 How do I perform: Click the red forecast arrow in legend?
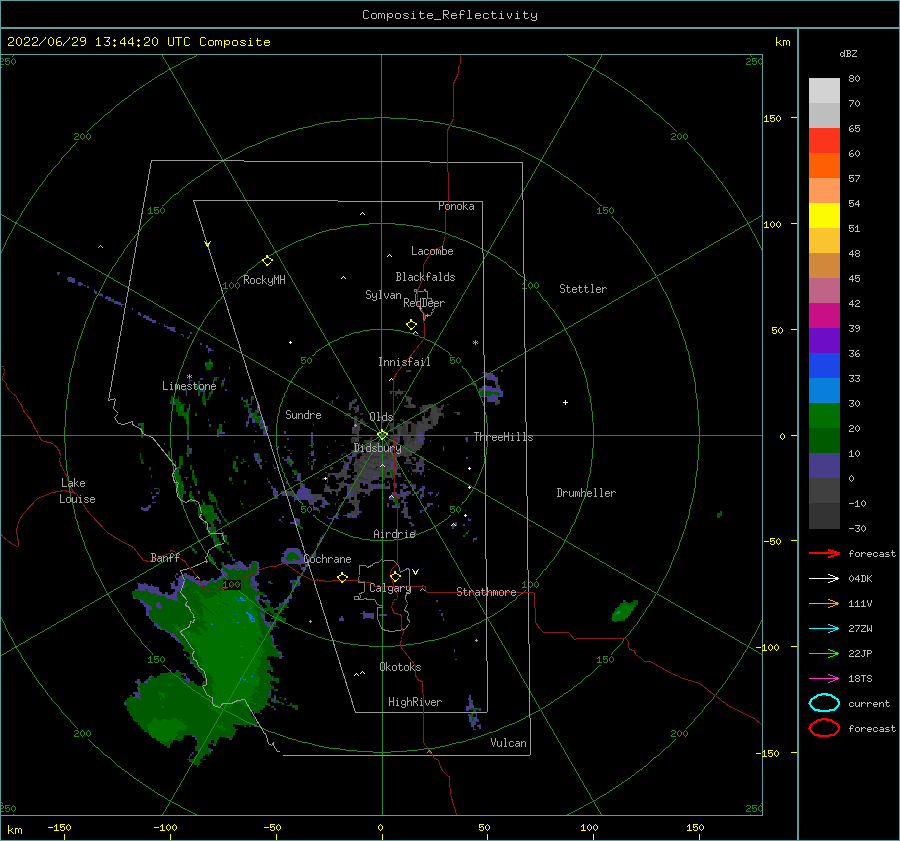824,553
